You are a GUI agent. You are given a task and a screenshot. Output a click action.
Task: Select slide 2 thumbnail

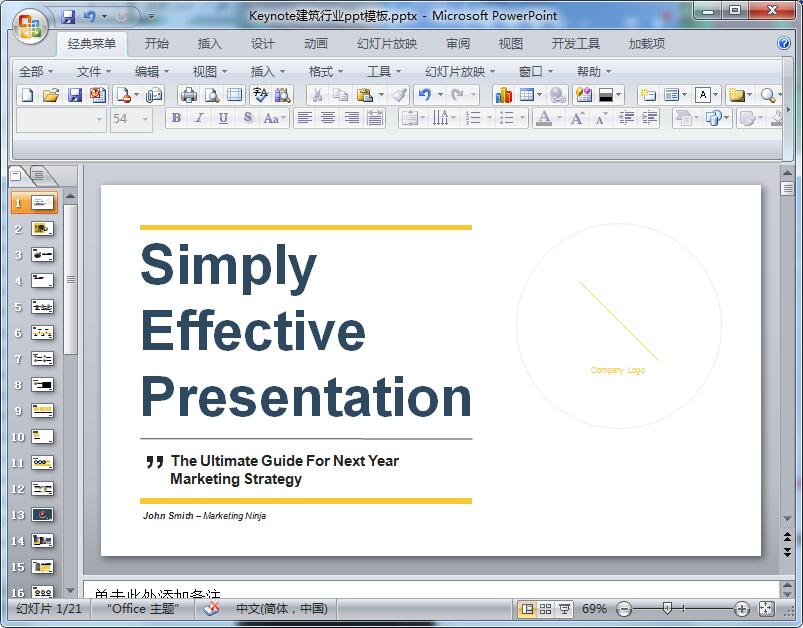click(x=43, y=228)
